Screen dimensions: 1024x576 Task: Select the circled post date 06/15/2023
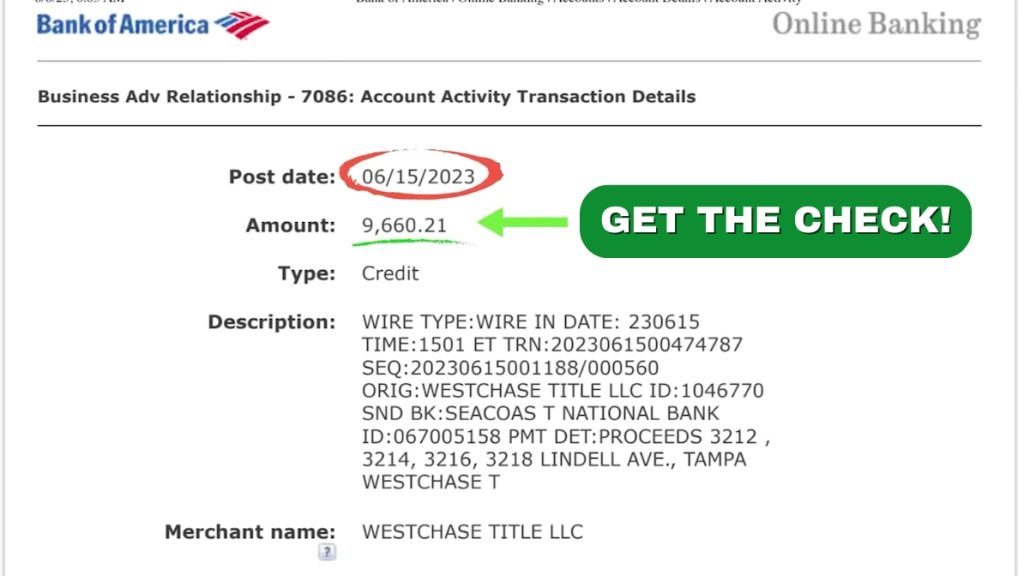pos(418,177)
